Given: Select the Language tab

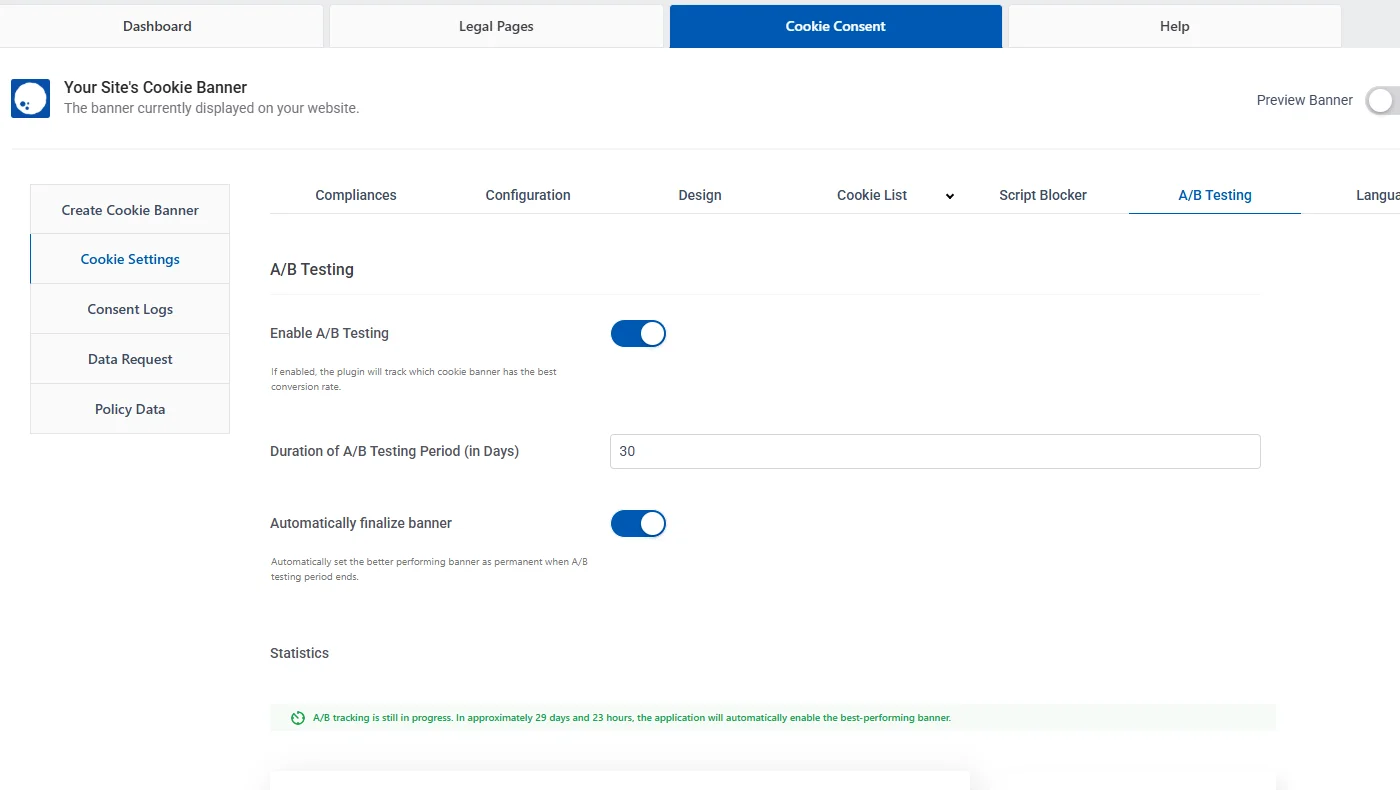Looking at the screenshot, I should pyautogui.click(x=1378, y=195).
